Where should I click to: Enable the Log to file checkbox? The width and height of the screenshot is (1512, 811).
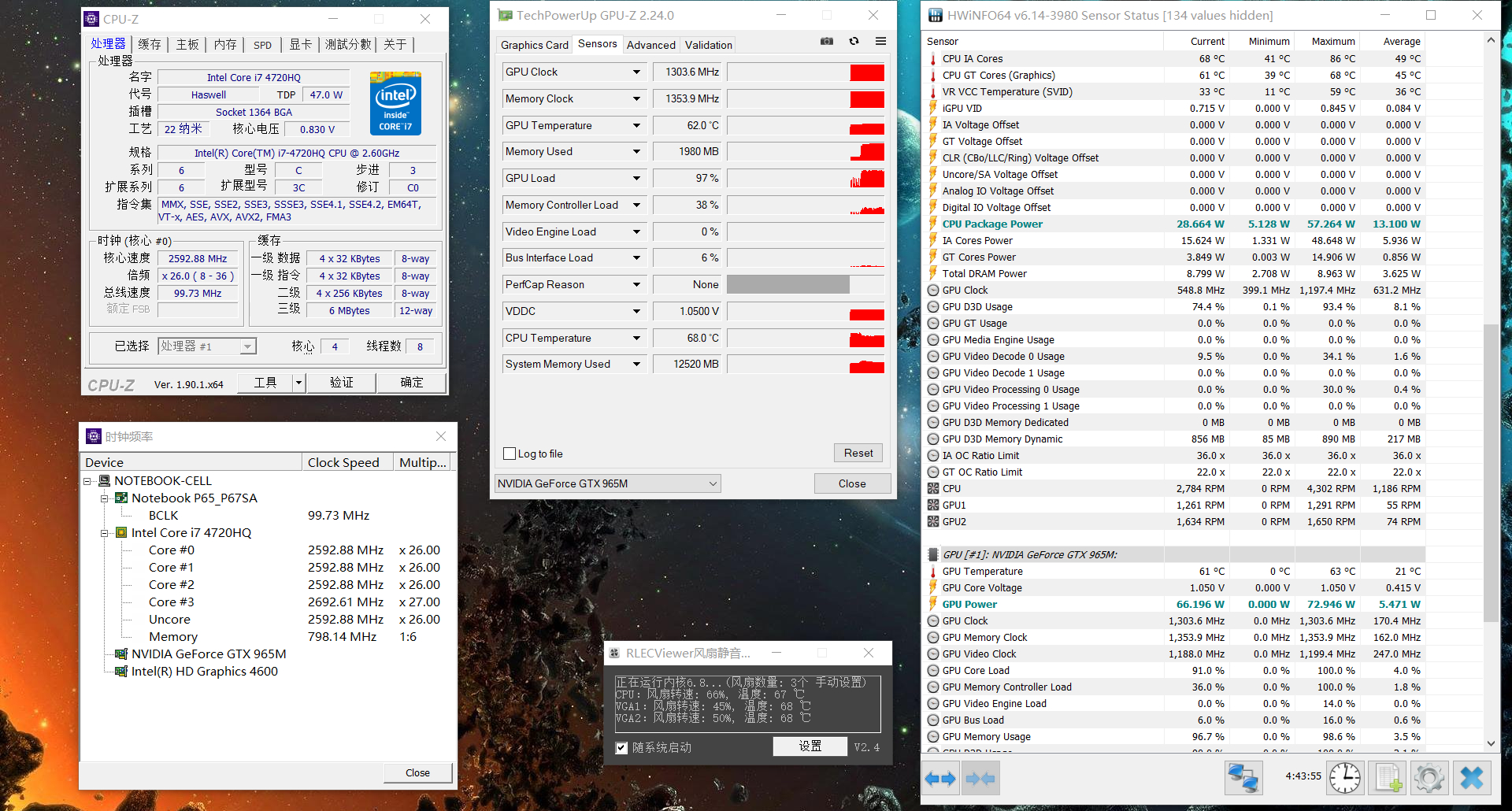pos(510,454)
